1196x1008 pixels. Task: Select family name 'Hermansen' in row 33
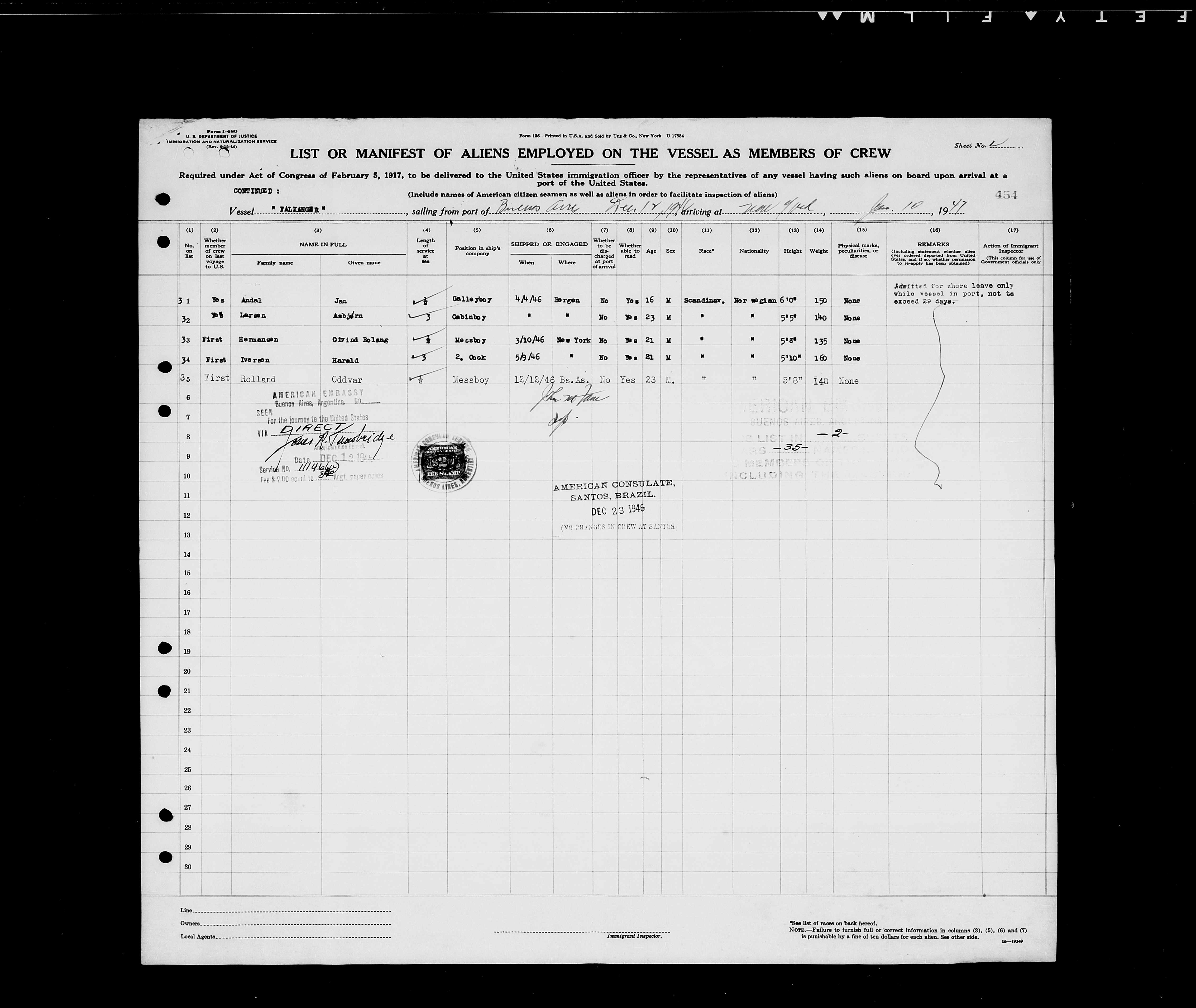258,340
